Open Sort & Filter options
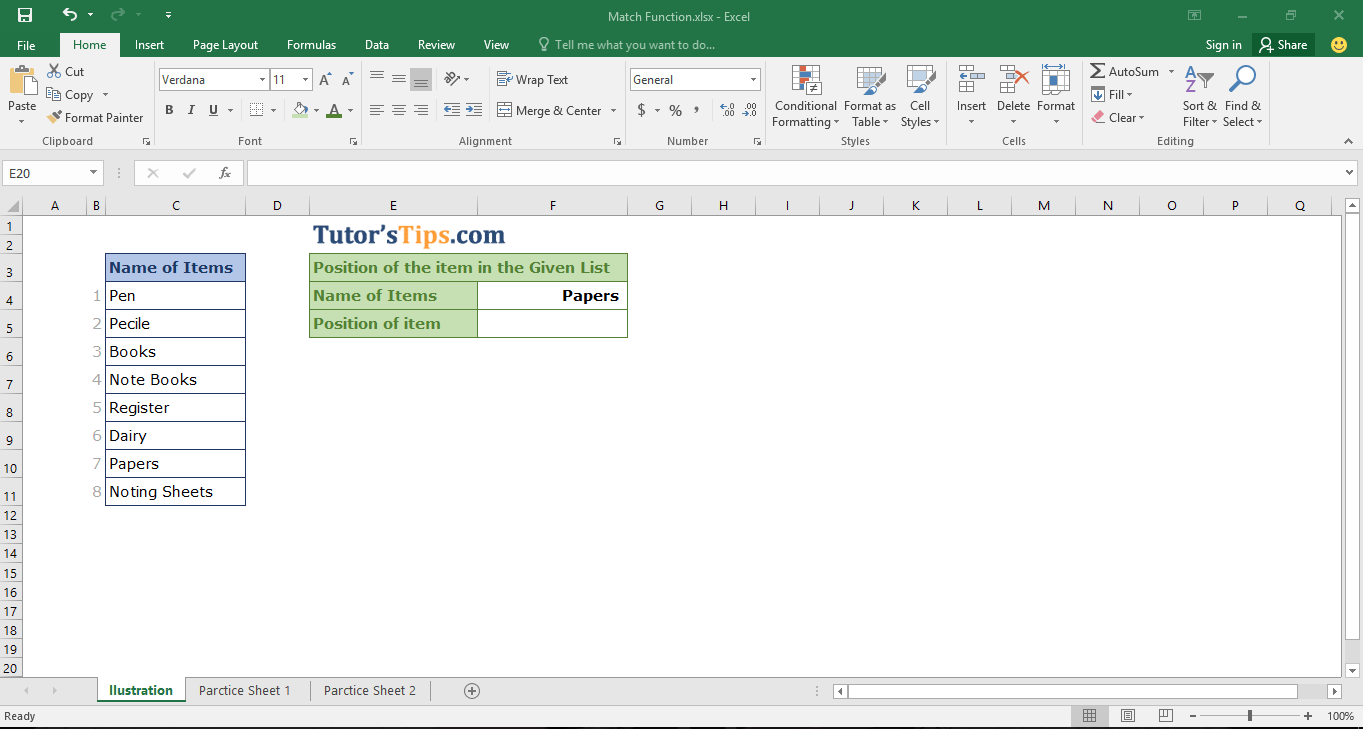 [x=1199, y=97]
